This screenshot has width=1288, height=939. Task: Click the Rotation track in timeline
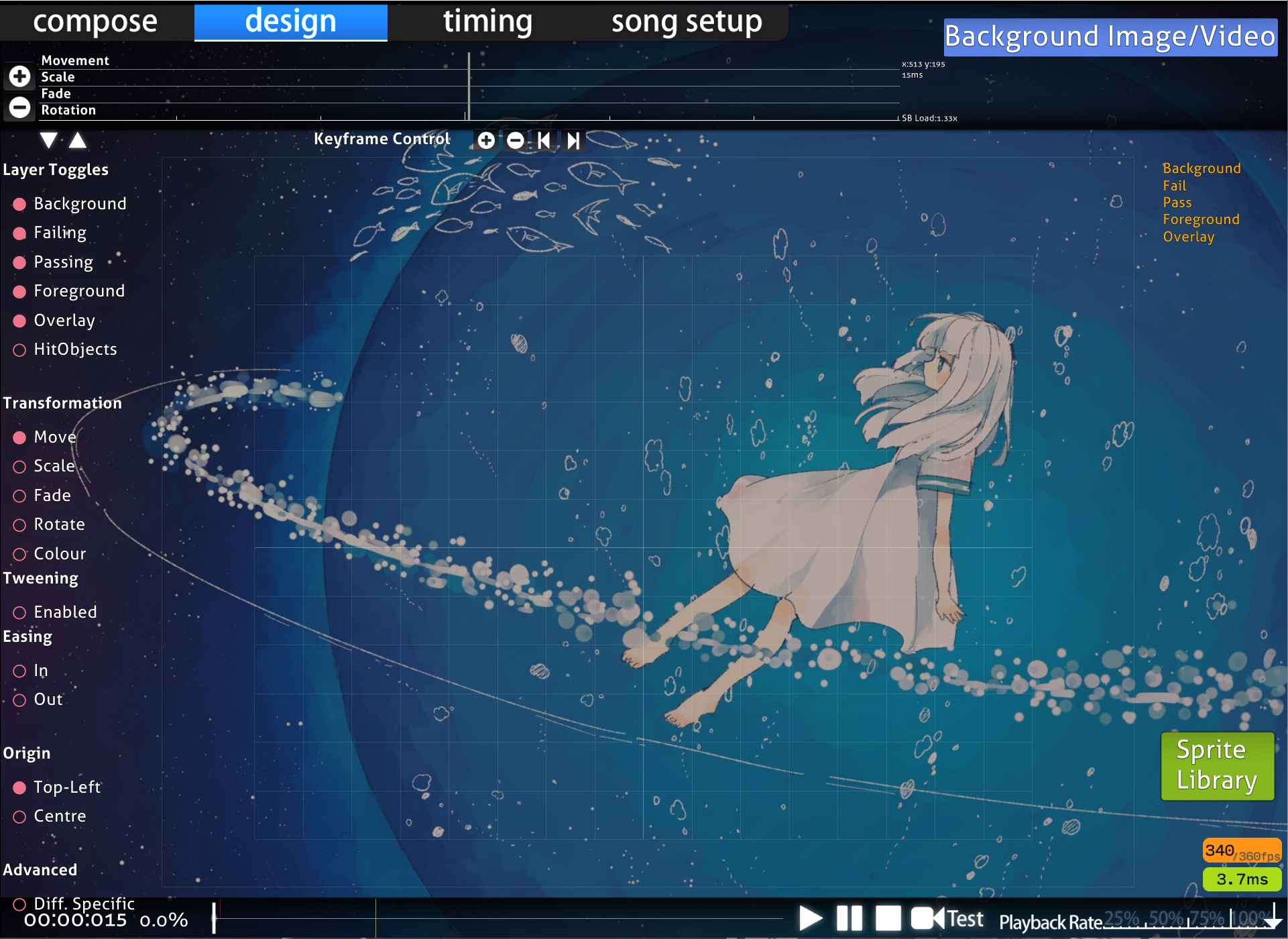(x=469, y=111)
